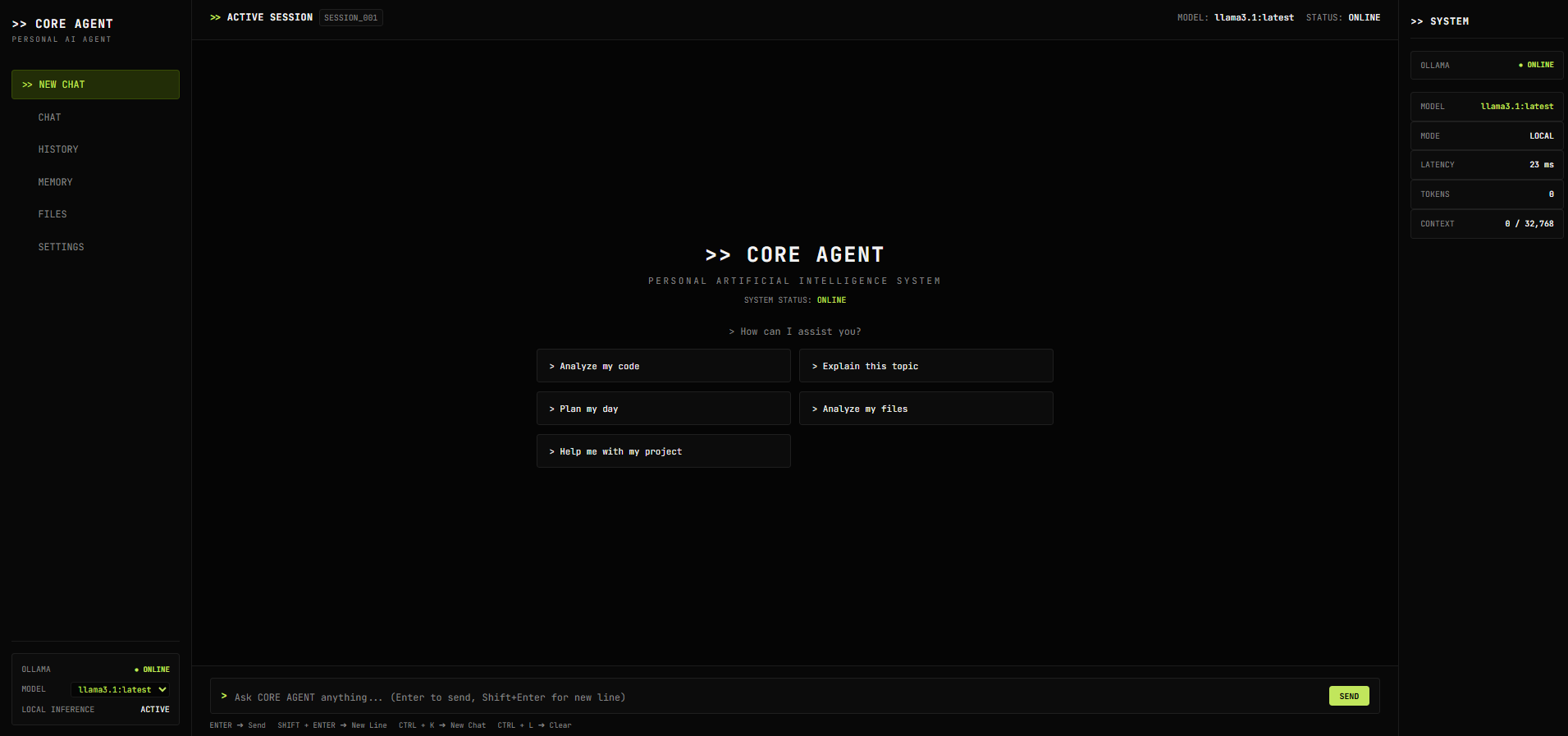Choose the 'Analyze my code' suggestion
1568x736 pixels.
tap(664, 366)
